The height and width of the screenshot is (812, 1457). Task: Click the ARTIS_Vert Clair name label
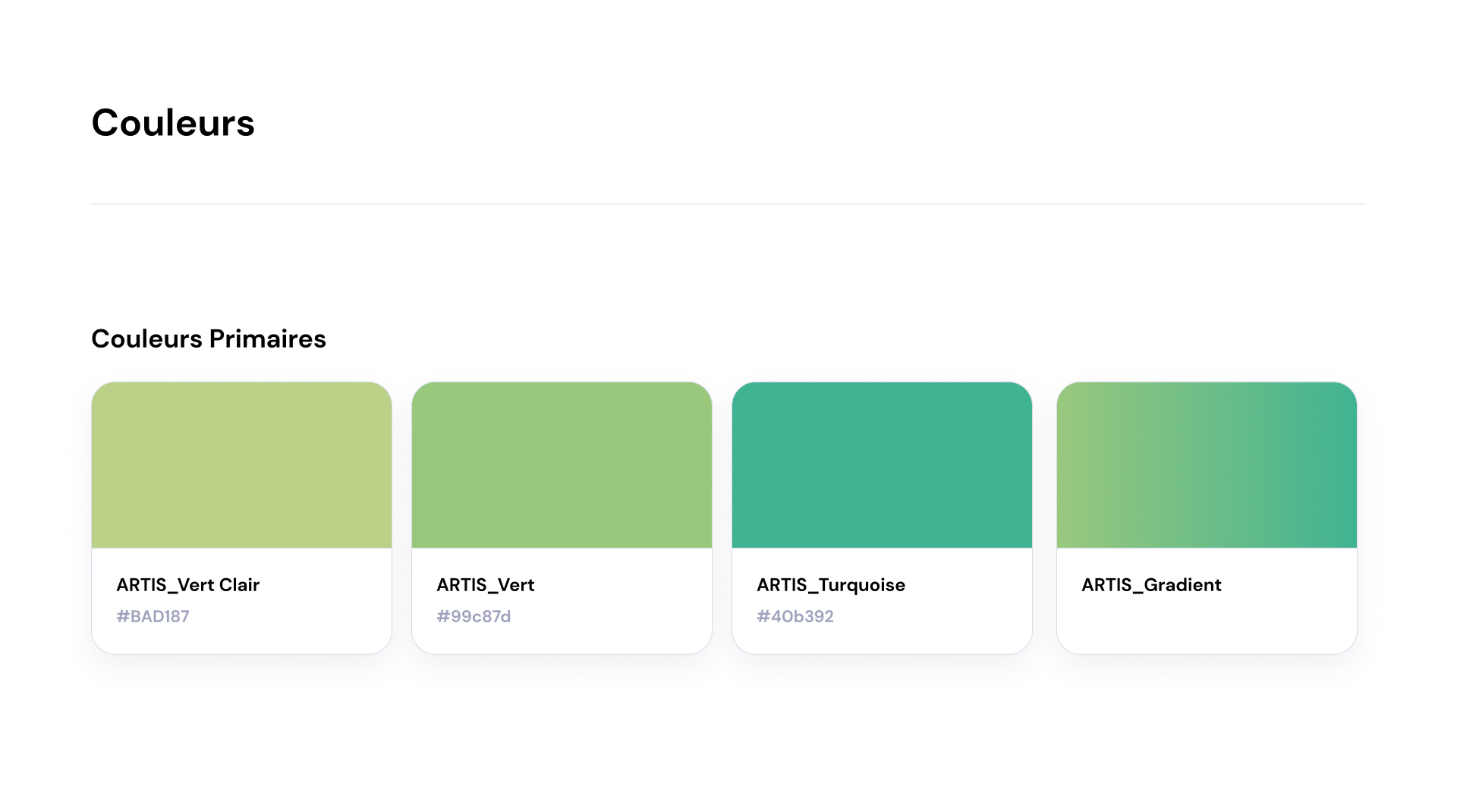coord(187,585)
